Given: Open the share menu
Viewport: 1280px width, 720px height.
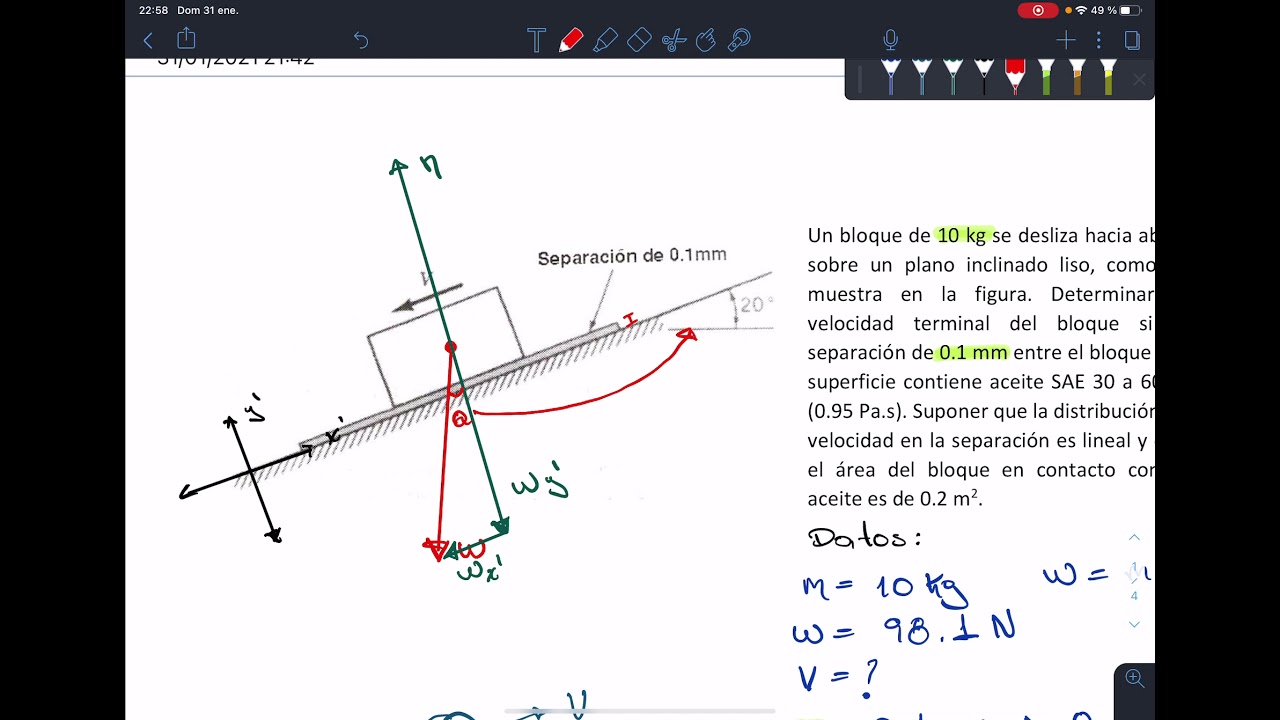Looking at the screenshot, I should tap(186, 39).
